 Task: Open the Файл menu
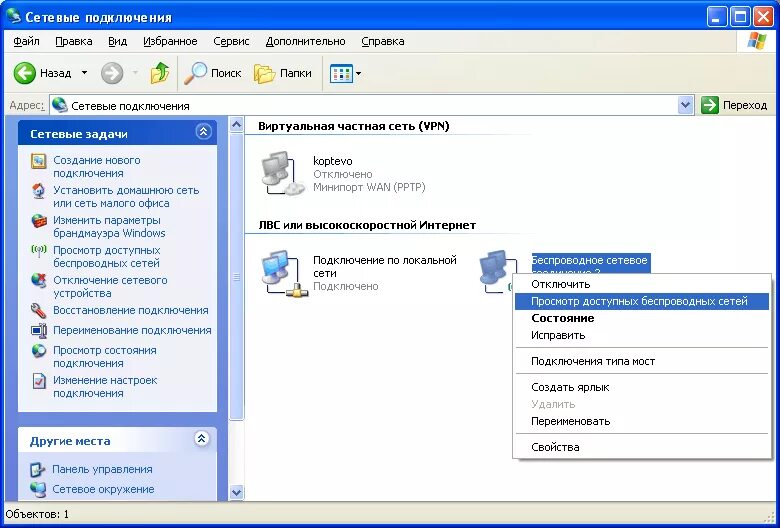pyautogui.click(x=26, y=41)
